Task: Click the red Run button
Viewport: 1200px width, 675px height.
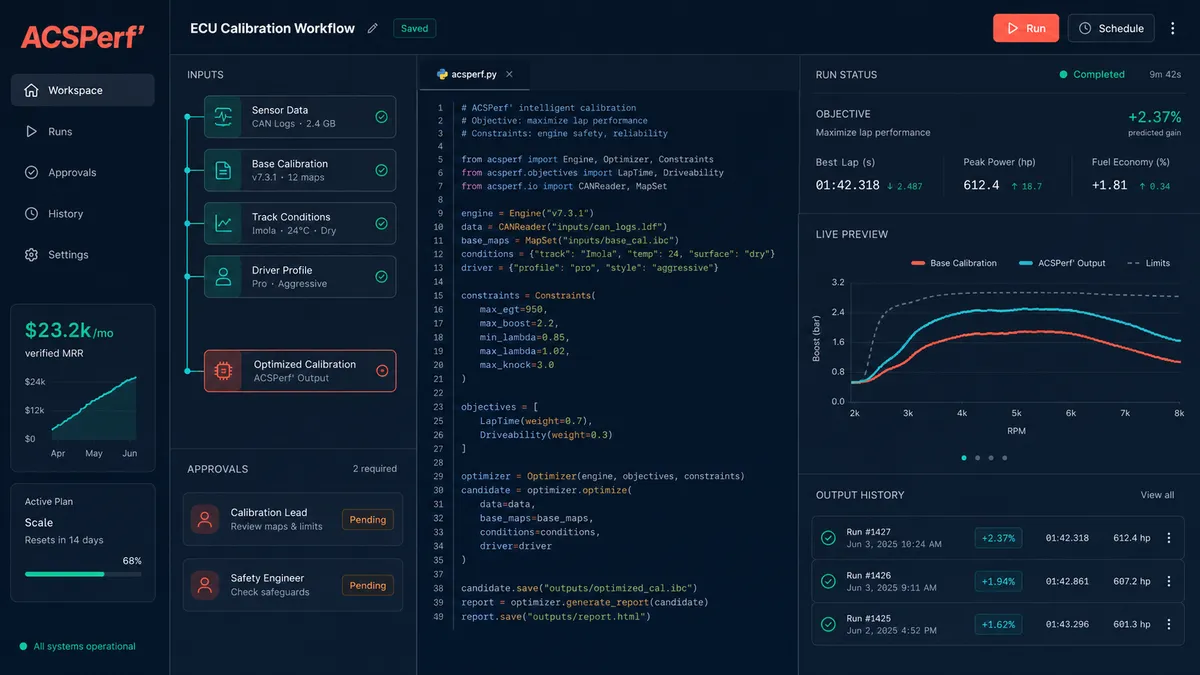Action: coord(1026,28)
